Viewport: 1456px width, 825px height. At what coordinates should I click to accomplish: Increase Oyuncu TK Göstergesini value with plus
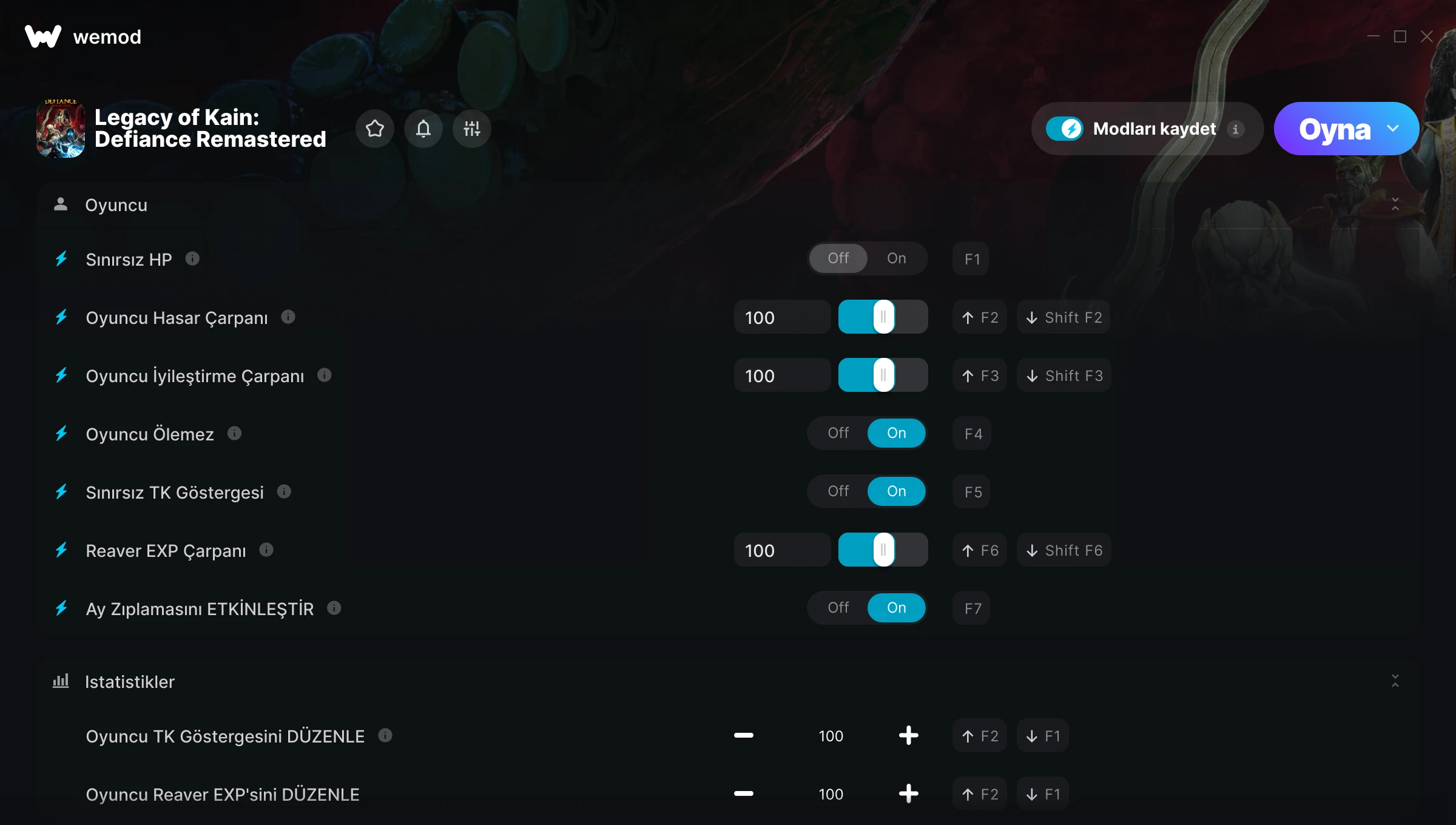coord(909,735)
